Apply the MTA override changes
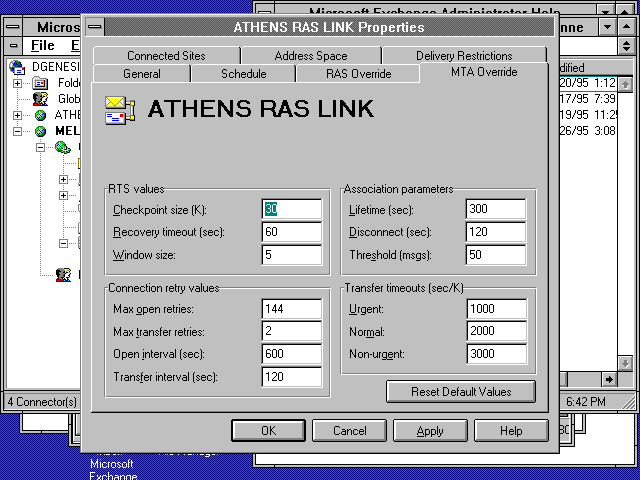 point(430,431)
